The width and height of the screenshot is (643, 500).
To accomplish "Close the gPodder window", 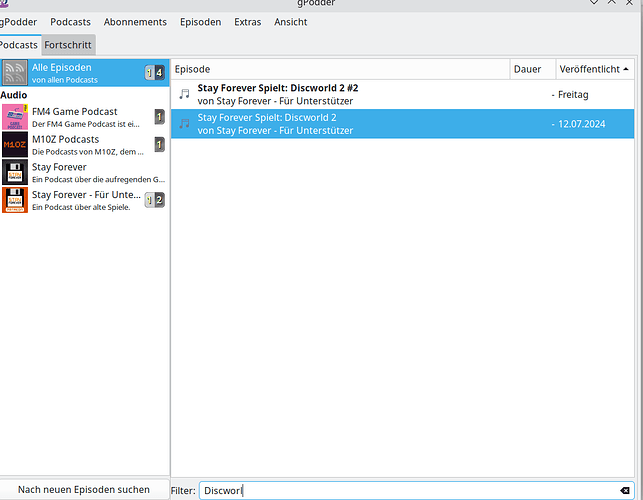I will 629,2.
